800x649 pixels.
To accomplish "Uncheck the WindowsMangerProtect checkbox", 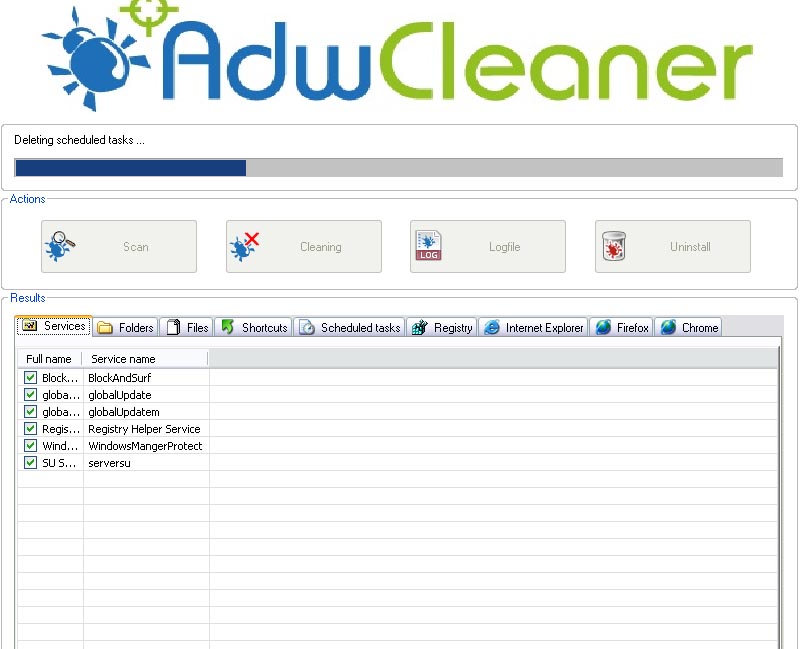I will pyautogui.click(x=30, y=445).
